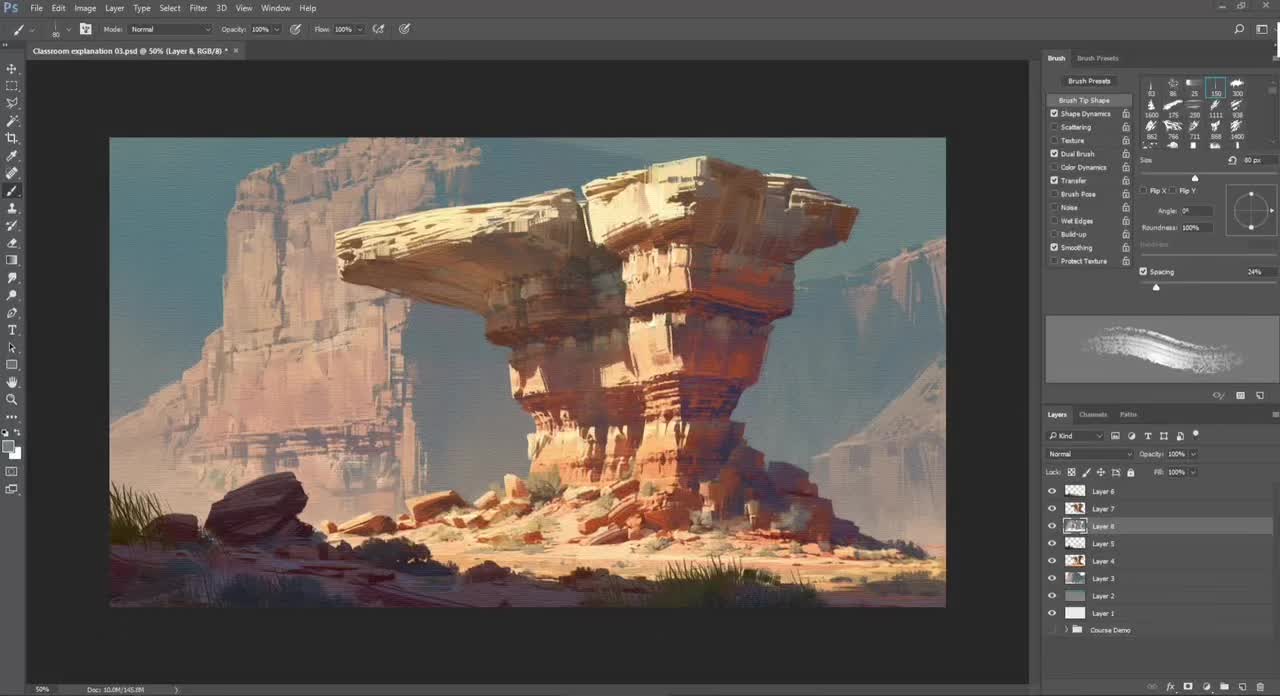
Task: Hide Layer 1 visibility eye
Action: (1052, 613)
